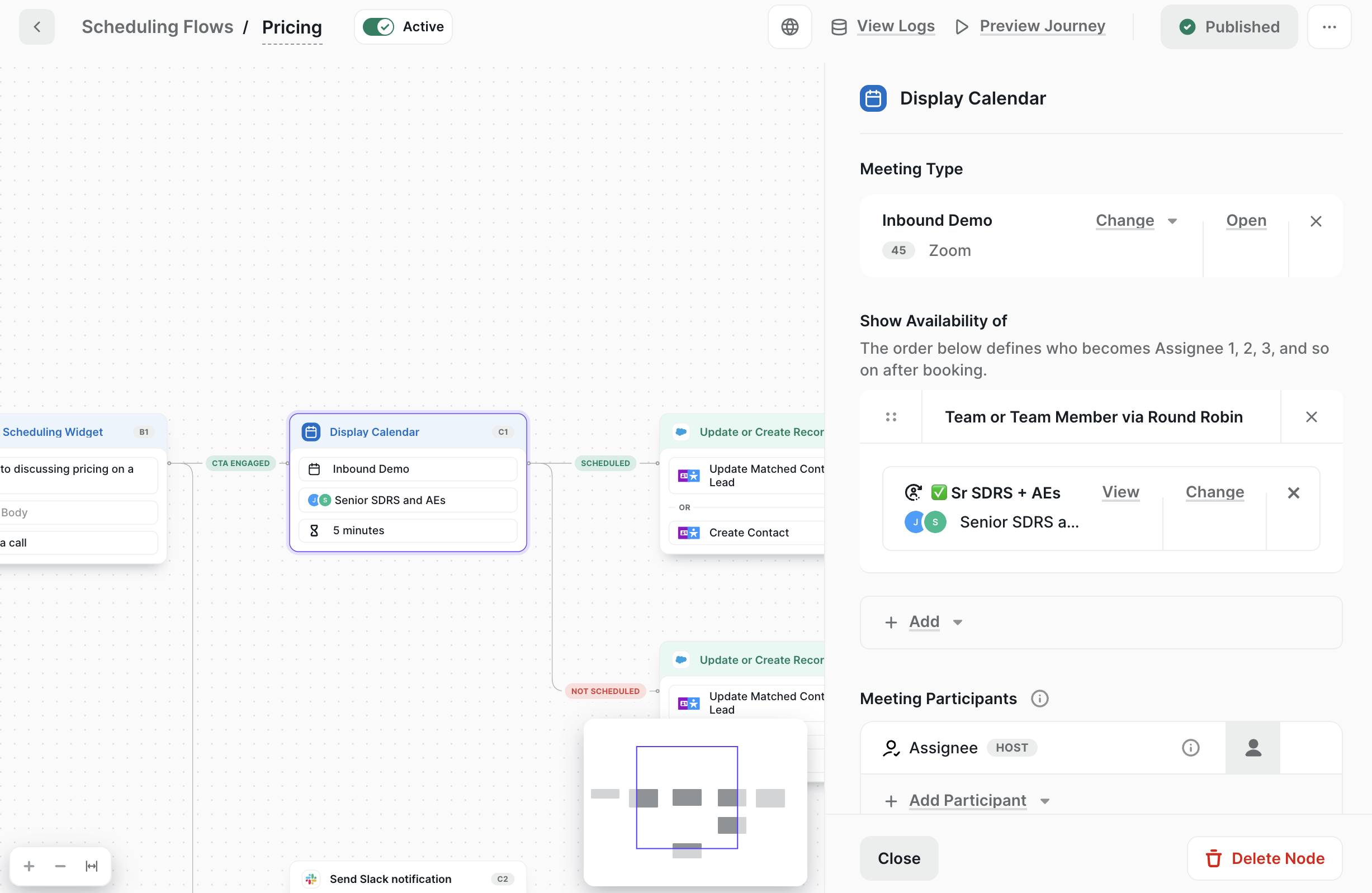Expand the Add Participant dropdown arrow
Viewport: 1372px width, 893px height.
1044,801
